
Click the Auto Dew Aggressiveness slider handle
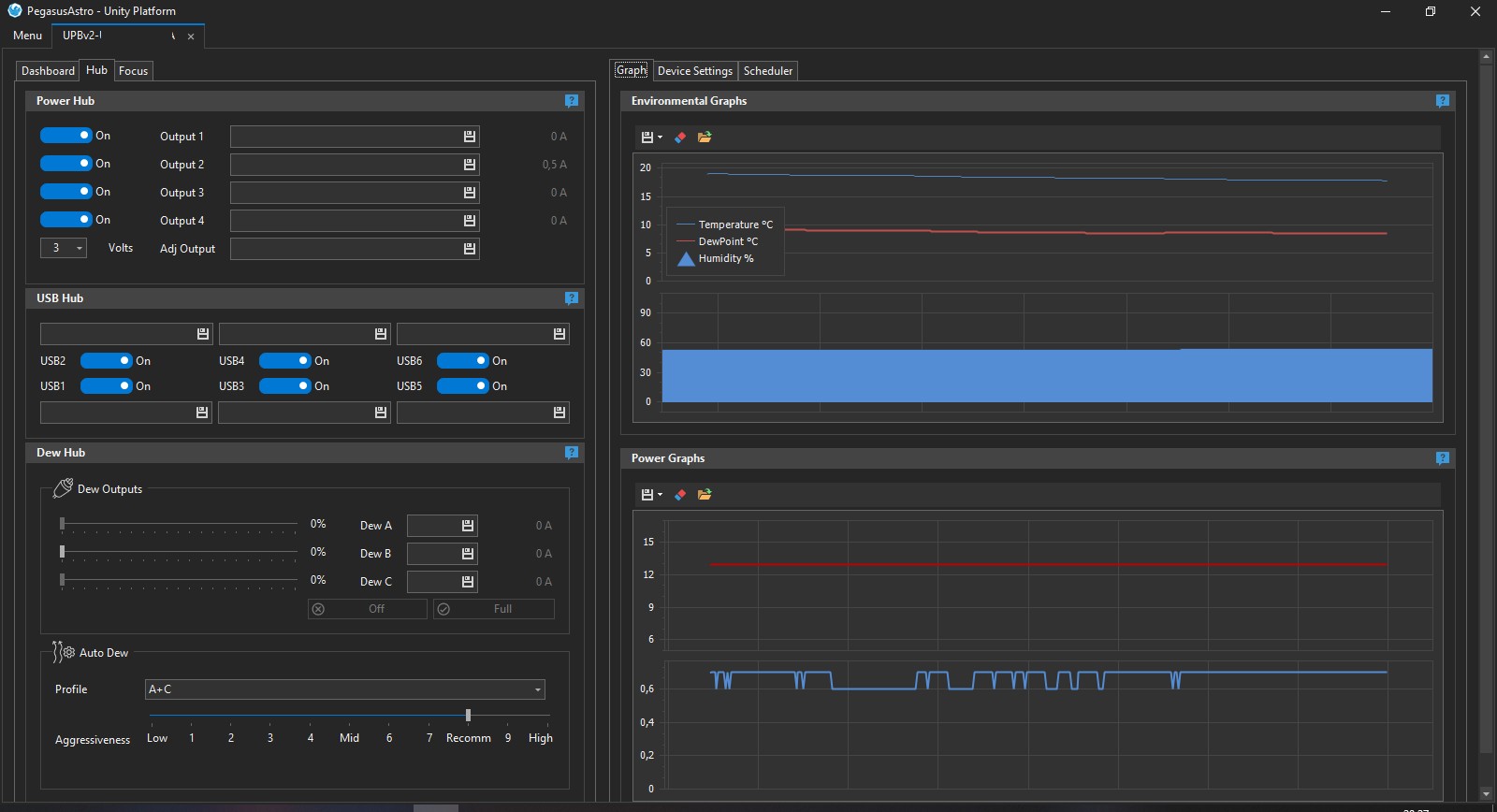468,716
